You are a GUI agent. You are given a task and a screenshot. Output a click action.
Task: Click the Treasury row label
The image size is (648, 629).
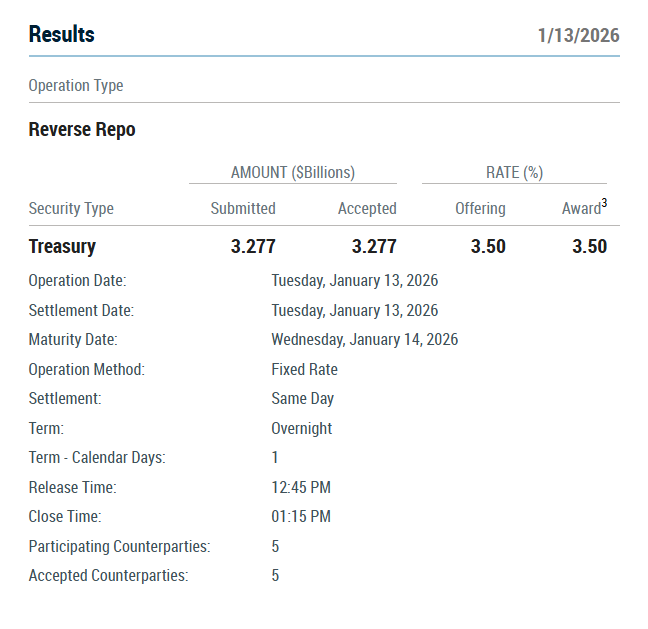(x=62, y=247)
